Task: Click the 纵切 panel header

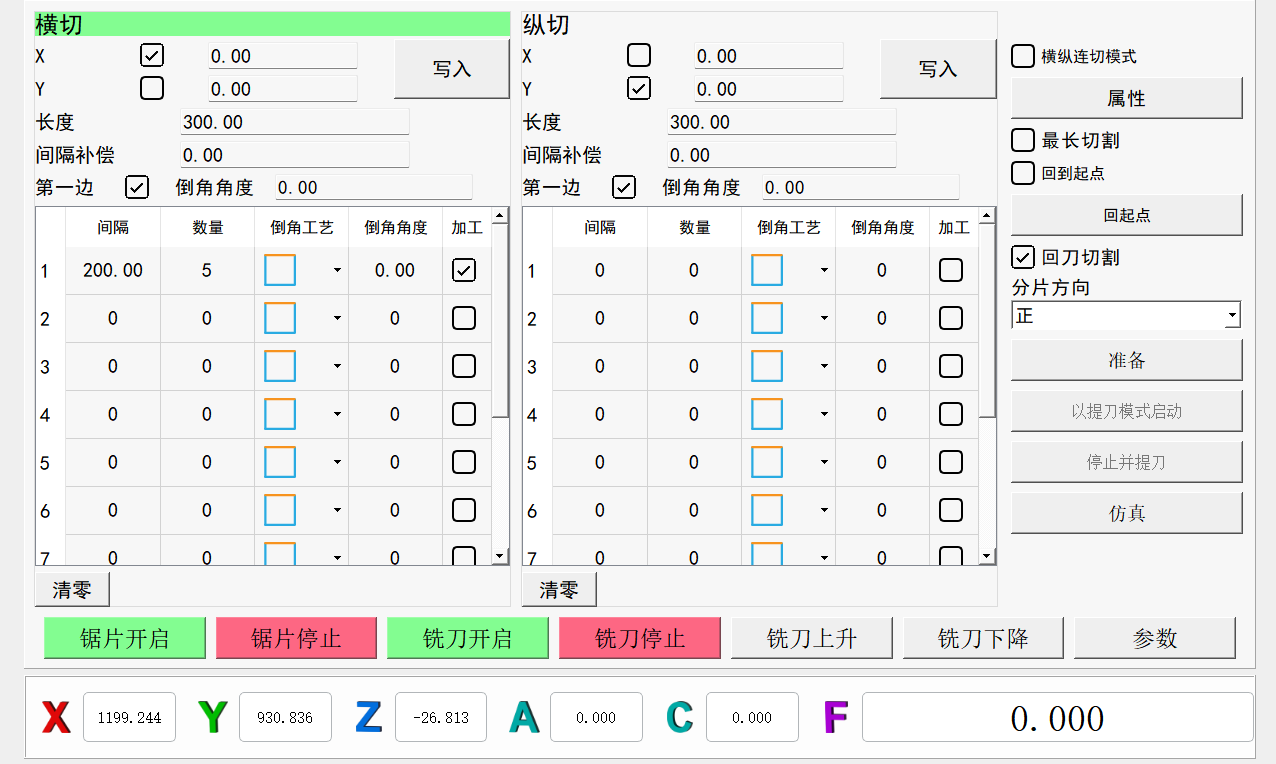Action: (758, 24)
